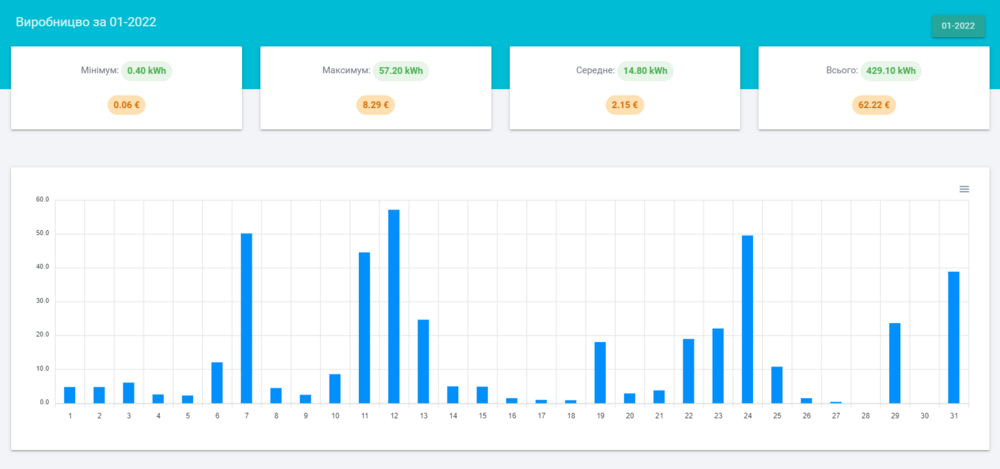Click the Максимум label
The height and width of the screenshot is (469, 1000).
click(x=346, y=71)
